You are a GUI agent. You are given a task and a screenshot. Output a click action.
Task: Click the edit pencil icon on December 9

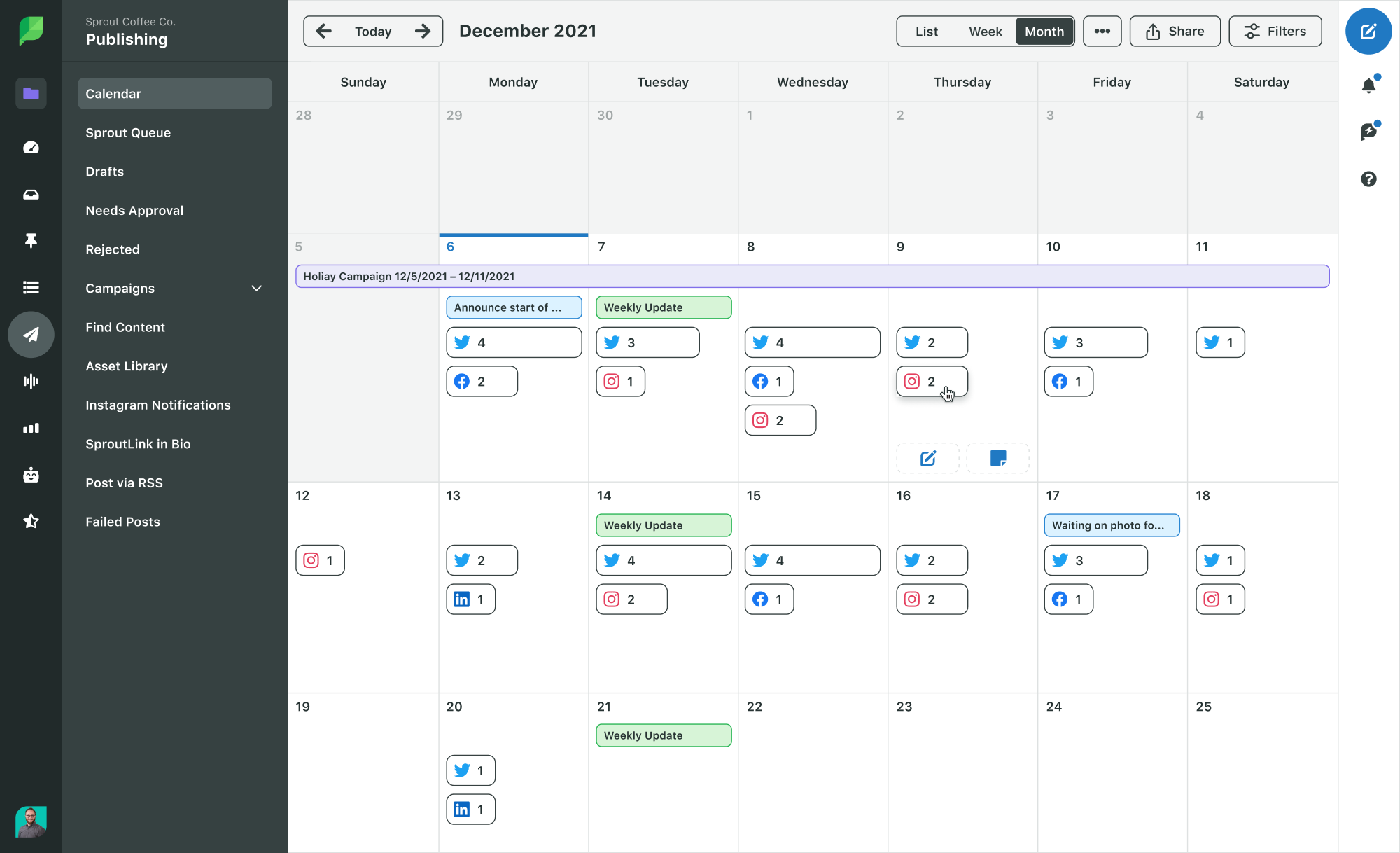[927, 458]
